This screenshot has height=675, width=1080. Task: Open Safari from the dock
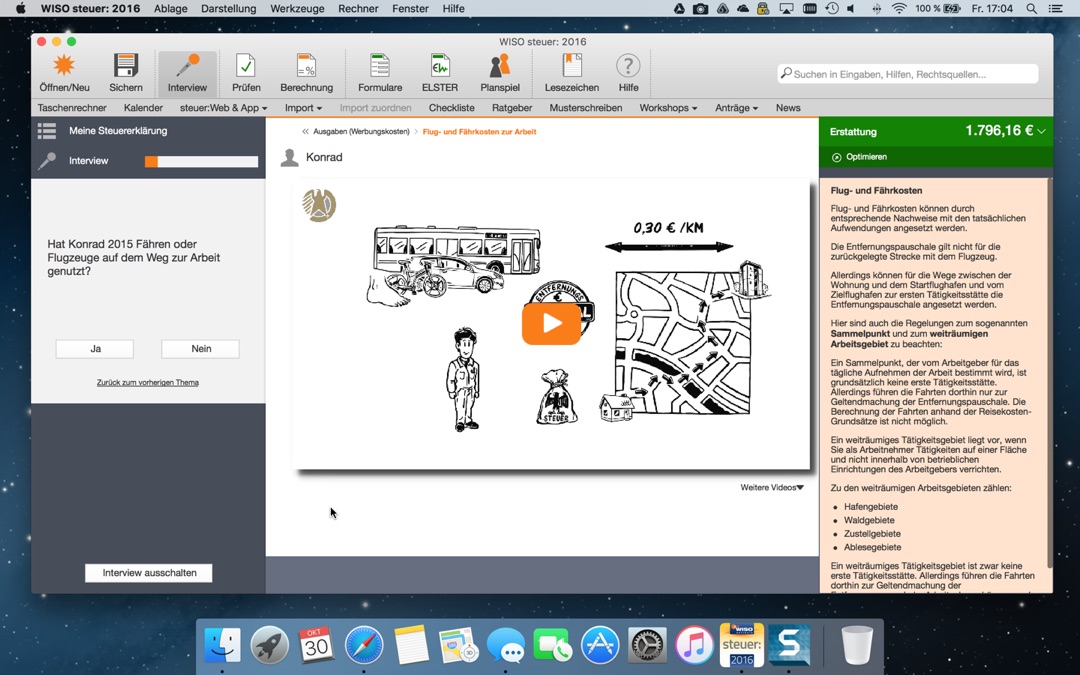click(364, 645)
